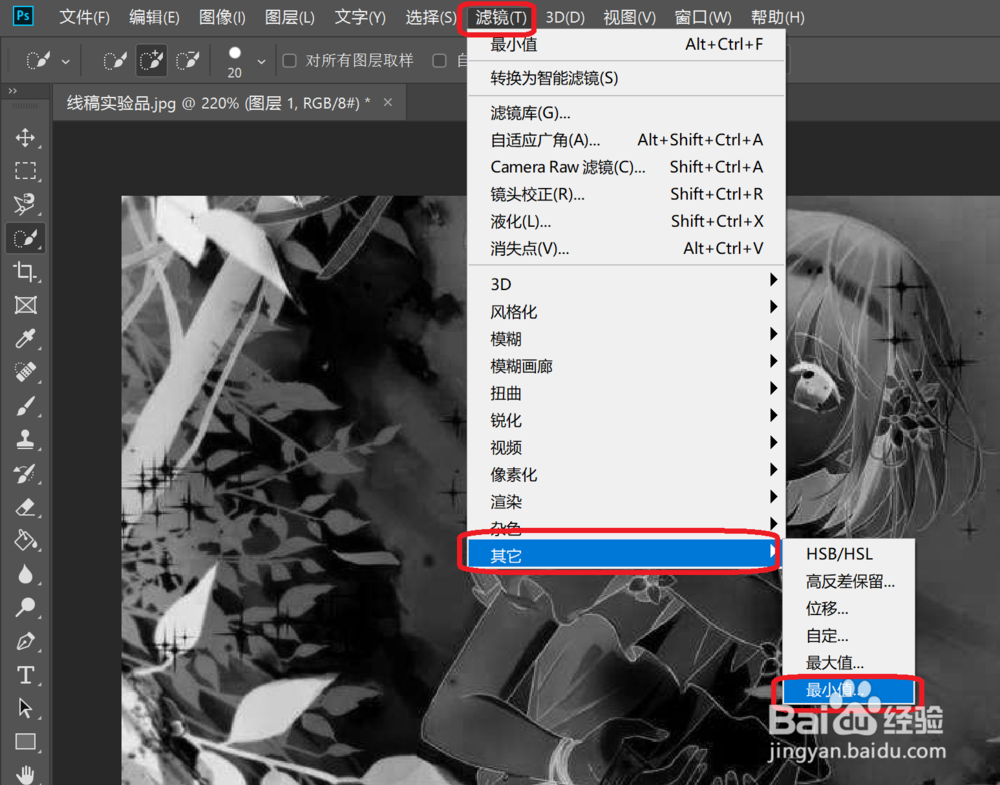Viewport: 1000px width, 785px height.
Task: Select the Clone Stamp tool
Action: 26,439
